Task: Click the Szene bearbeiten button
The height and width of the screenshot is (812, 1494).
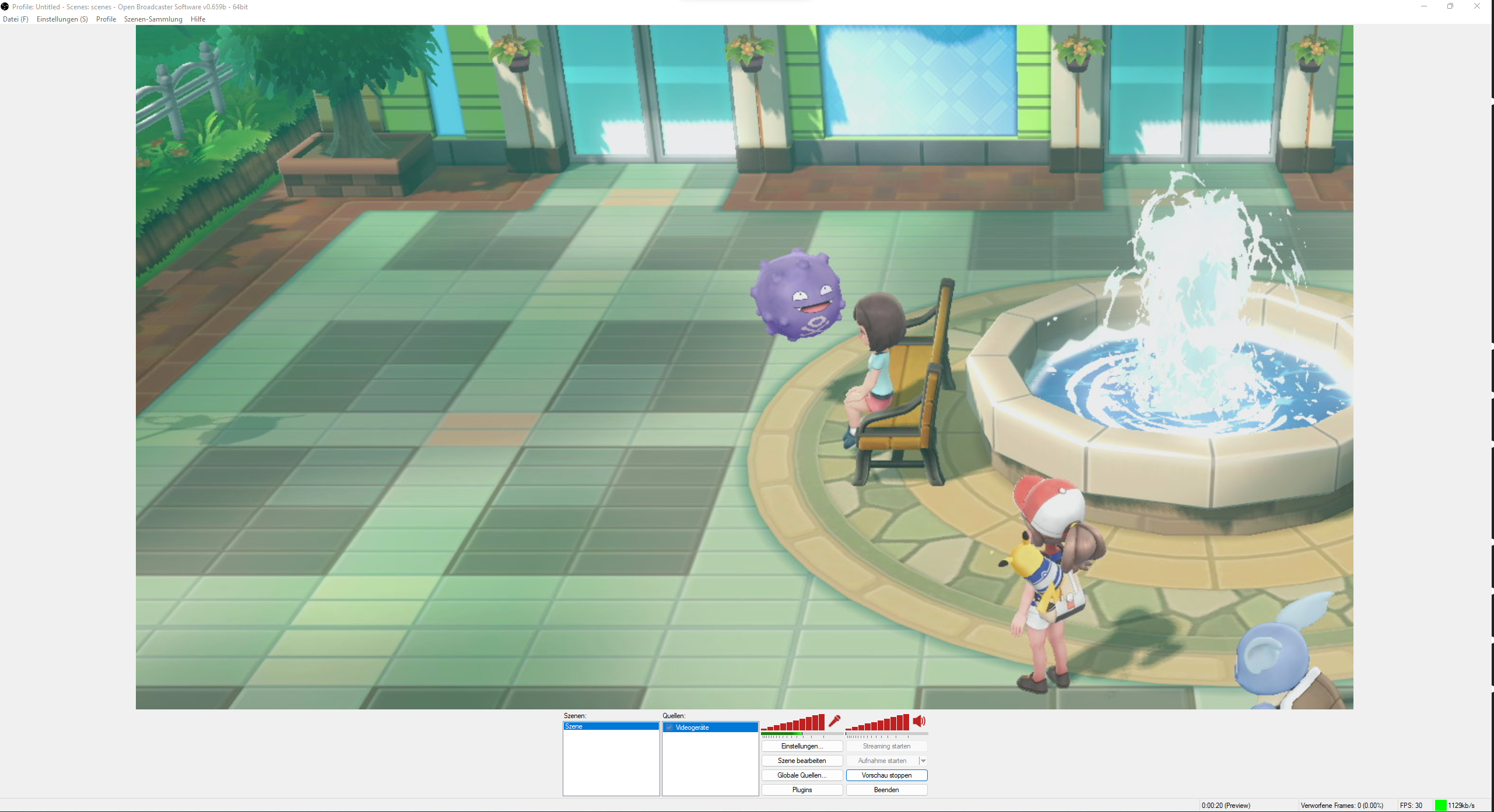Action: (802, 761)
